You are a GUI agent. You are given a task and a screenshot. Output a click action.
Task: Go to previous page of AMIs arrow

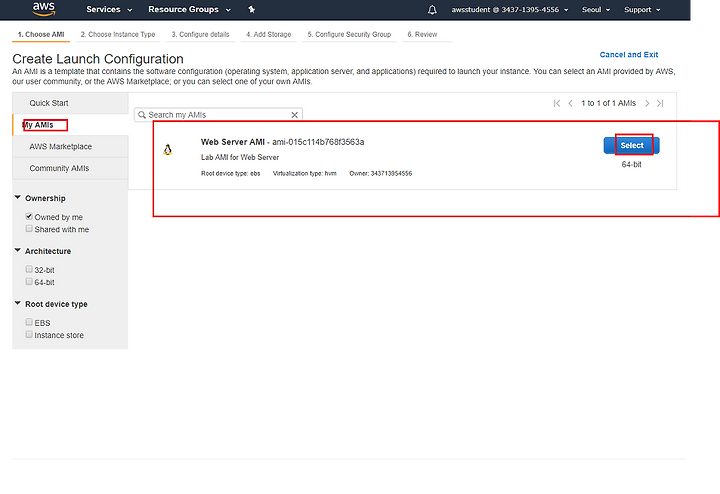click(x=570, y=103)
